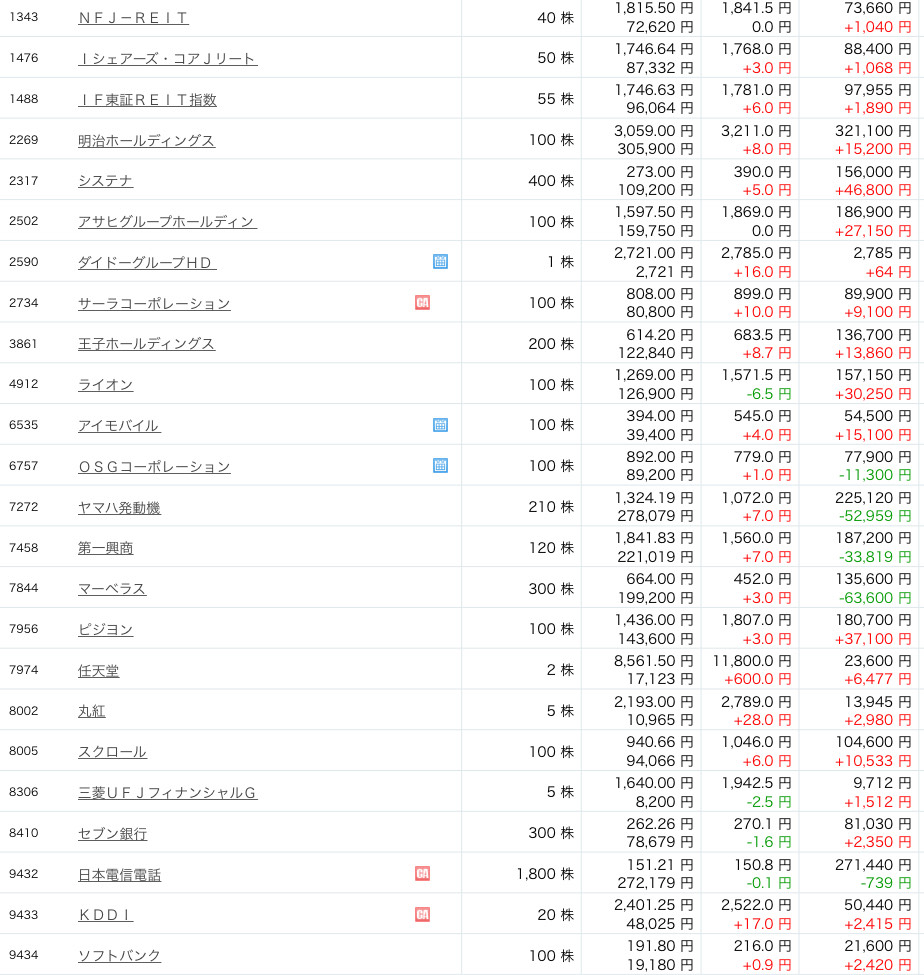Click システナ gain value +46,800 円

click(x=873, y=190)
